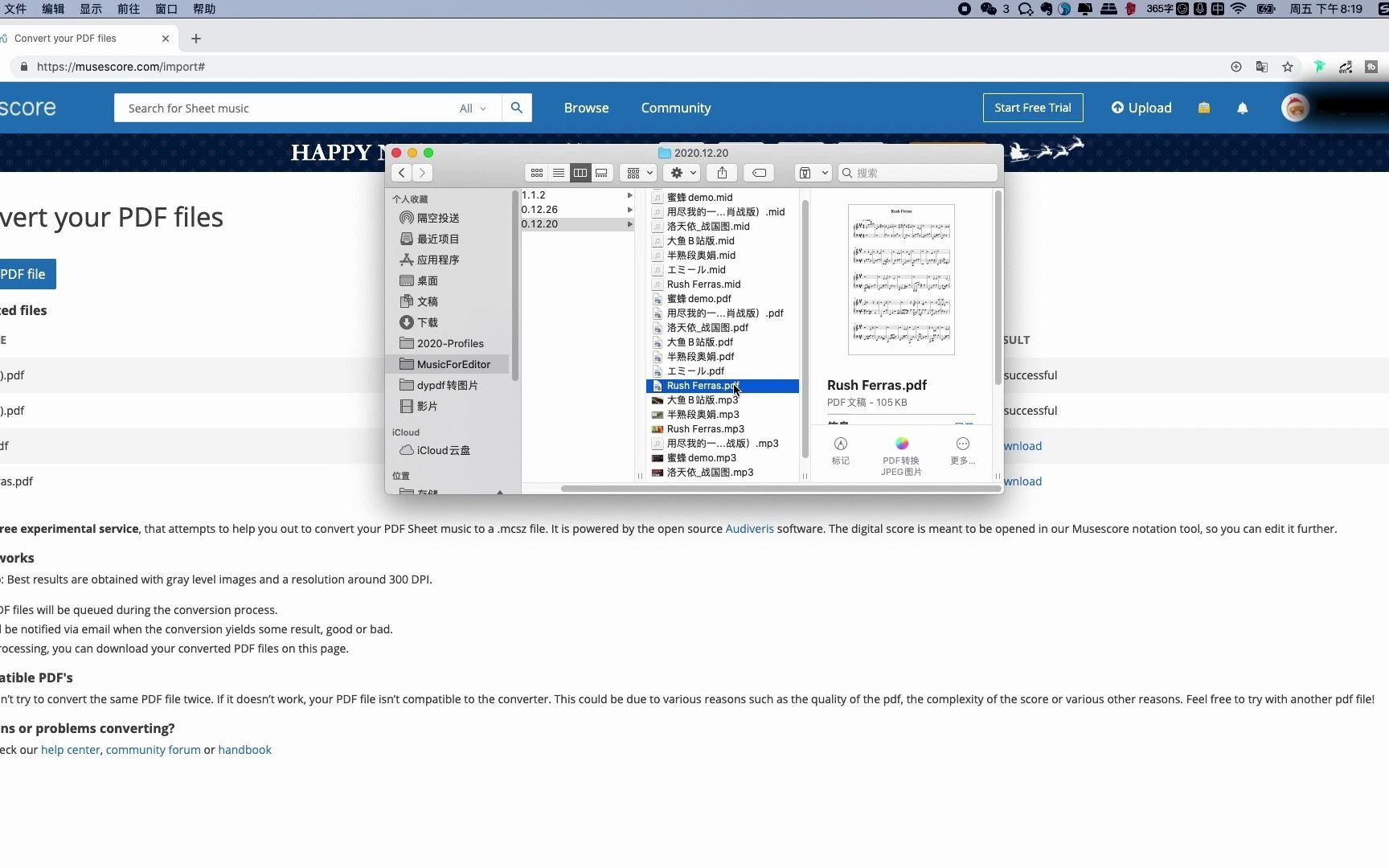1389x868 pixels.
Task: Open Community in MuseScore navigation
Action: click(x=676, y=108)
